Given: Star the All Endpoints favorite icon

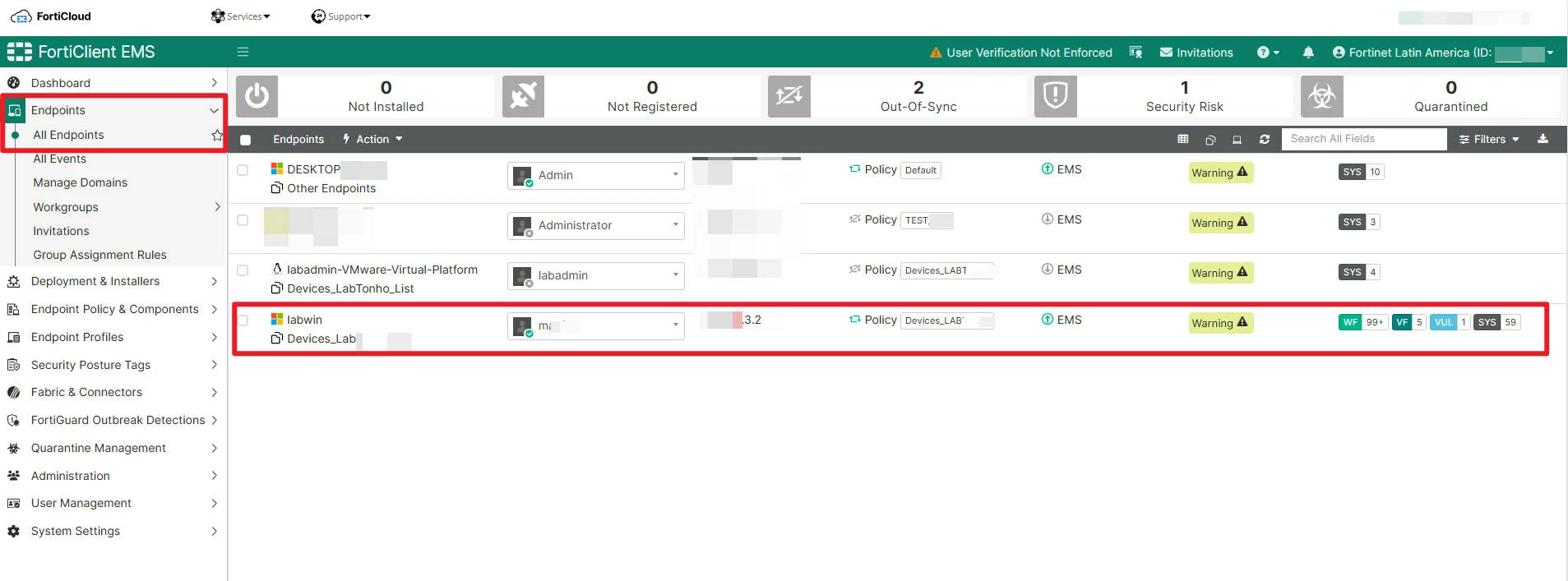Looking at the screenshot, I should [217, 135].
